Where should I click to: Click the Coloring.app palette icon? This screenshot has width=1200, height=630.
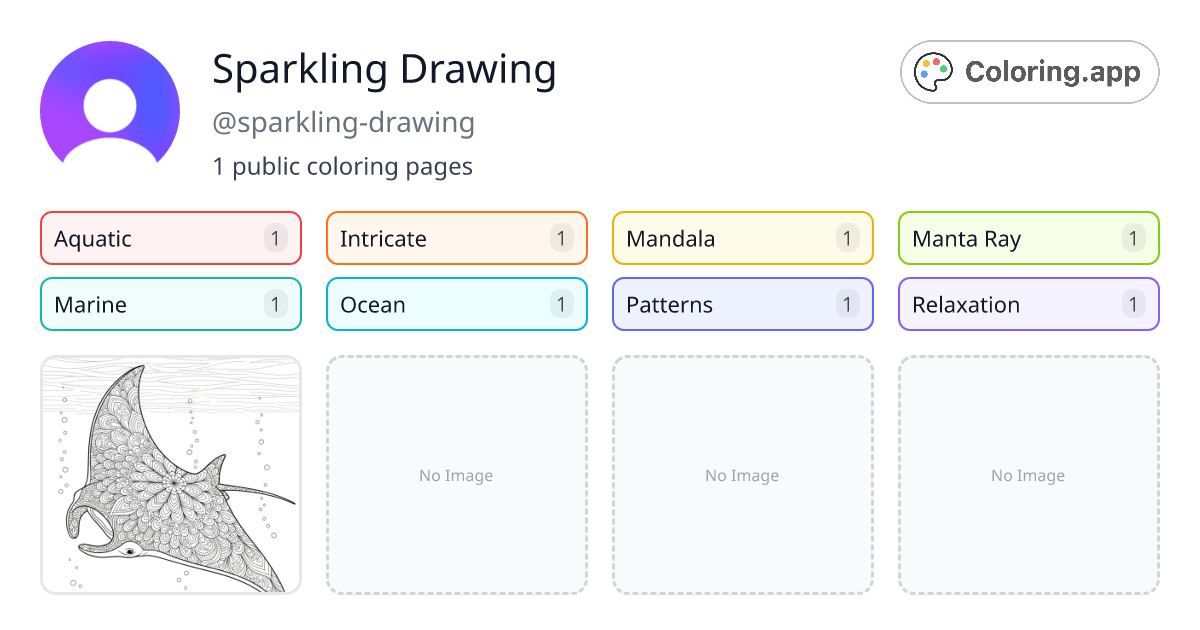point(932,71)
